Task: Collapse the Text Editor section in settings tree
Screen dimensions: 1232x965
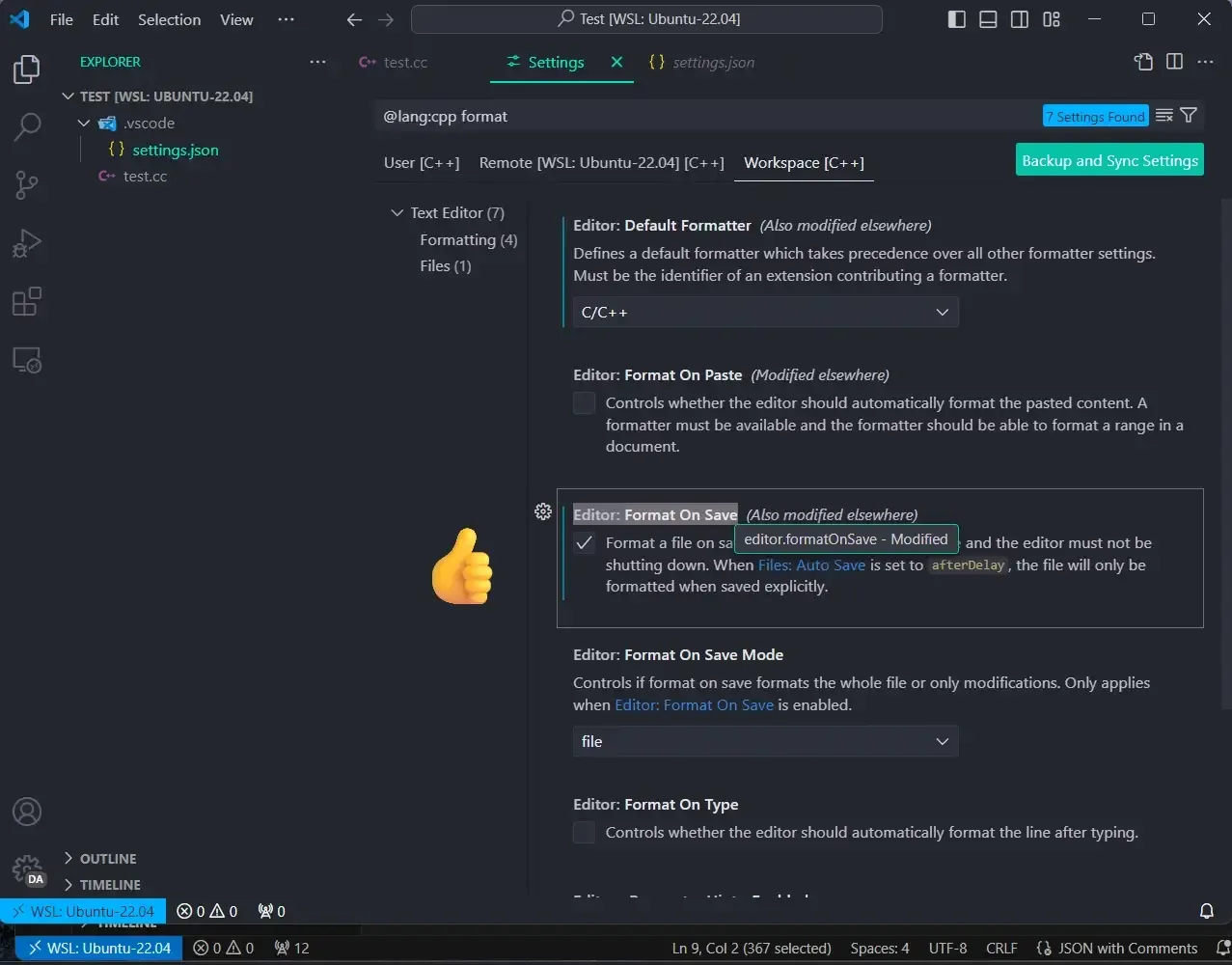Action: point(397,212)
